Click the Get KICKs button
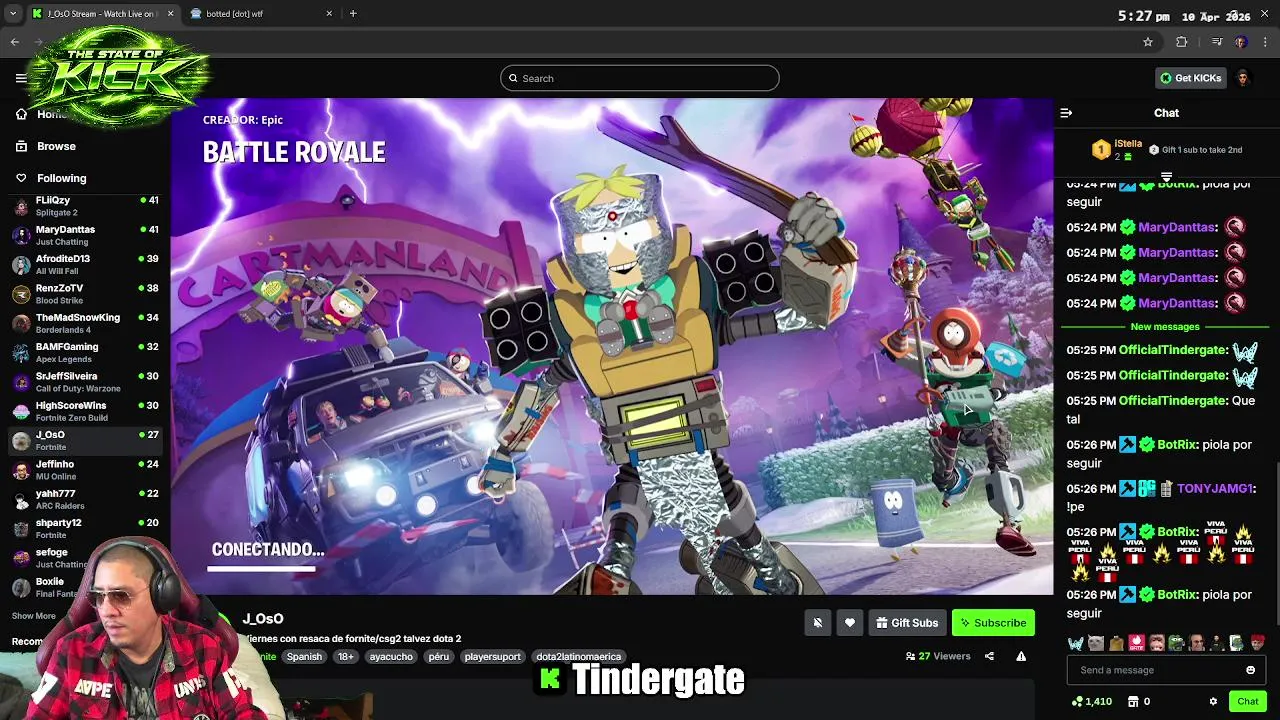The width and height of the screenshot is (1280, 720). 1191,78
